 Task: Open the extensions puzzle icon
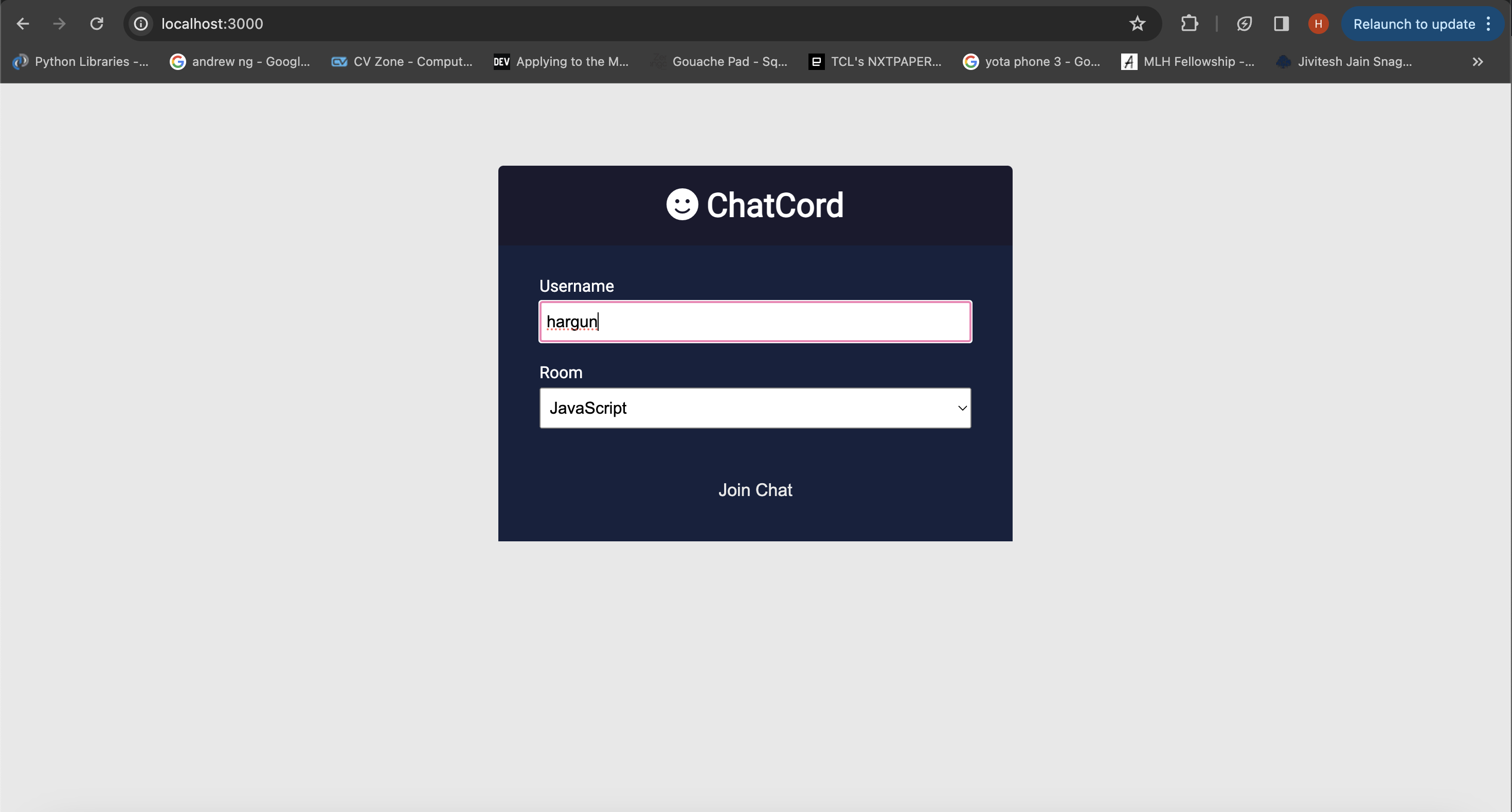(x=1189, y=24)
